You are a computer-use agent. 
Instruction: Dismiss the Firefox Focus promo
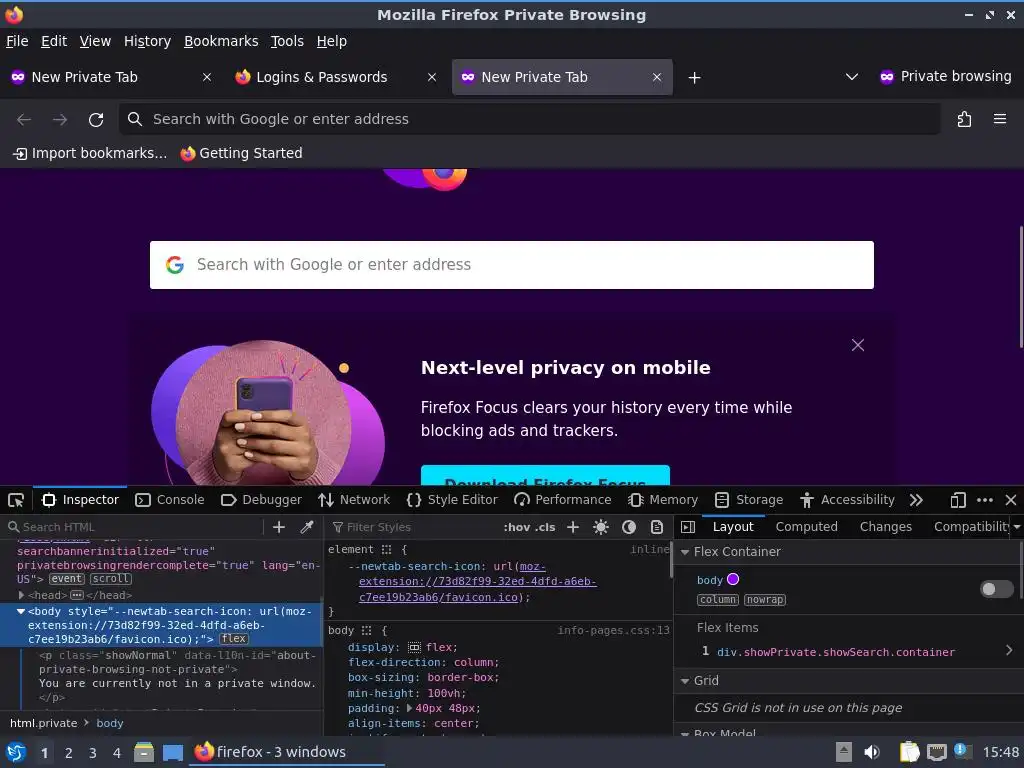pyautogui.click(x=857, y=345)
